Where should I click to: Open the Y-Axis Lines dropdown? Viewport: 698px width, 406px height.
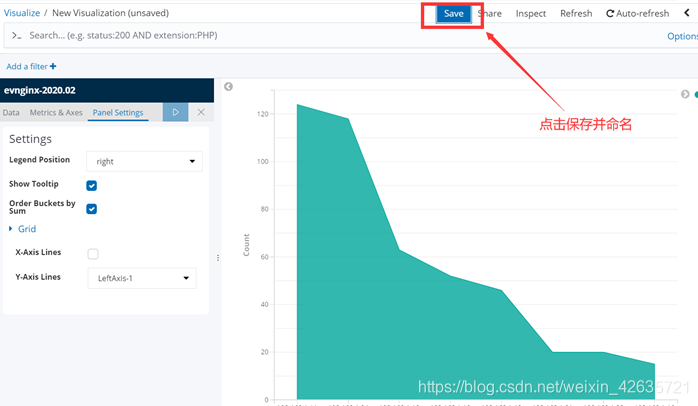[x=142, y=278]
